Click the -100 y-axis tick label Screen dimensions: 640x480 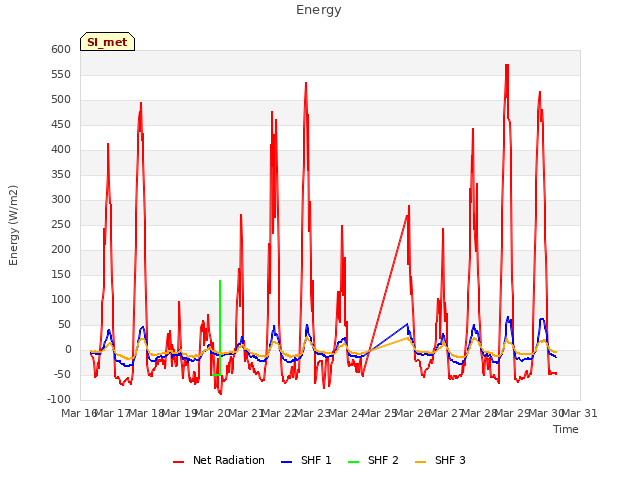coord(60,400)
